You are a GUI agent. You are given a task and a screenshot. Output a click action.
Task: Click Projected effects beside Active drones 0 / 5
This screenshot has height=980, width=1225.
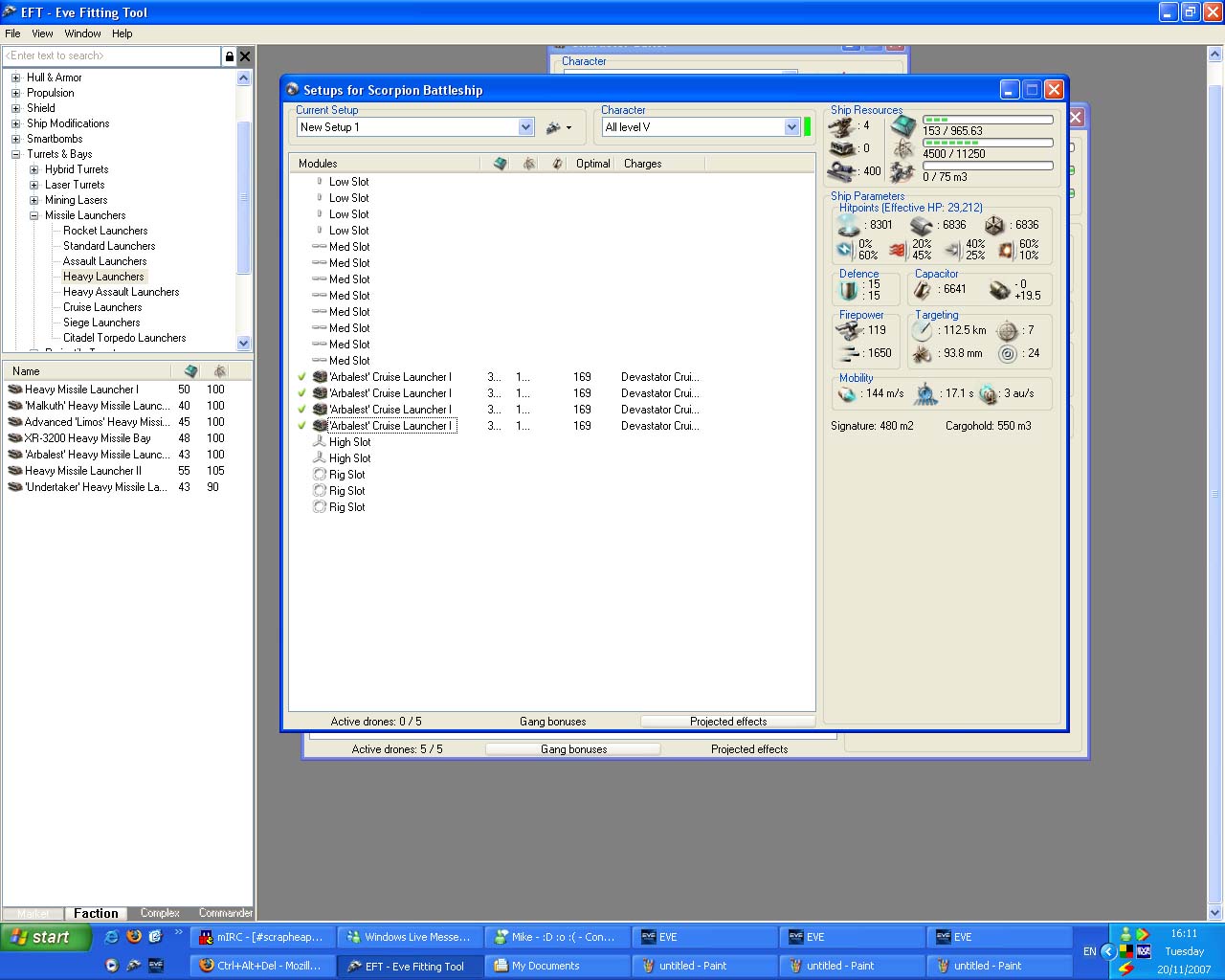(727, 722)
